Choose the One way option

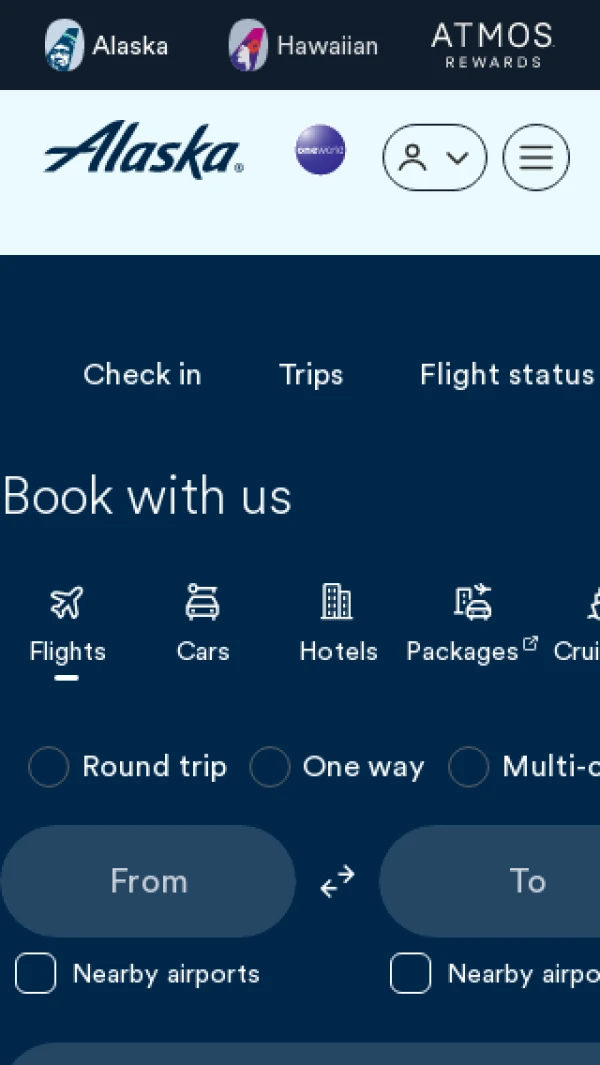(x=269, y=767)
